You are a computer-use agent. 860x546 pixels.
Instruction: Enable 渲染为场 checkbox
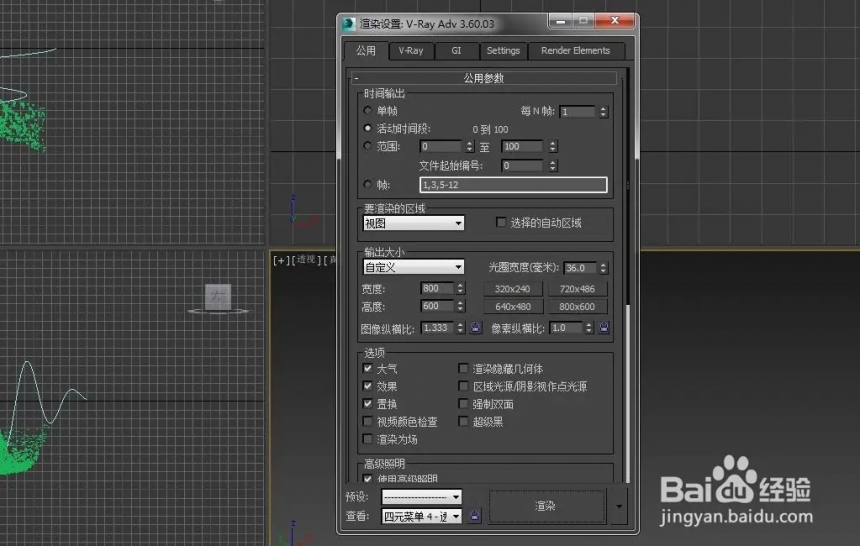click(x=367, y=439)
